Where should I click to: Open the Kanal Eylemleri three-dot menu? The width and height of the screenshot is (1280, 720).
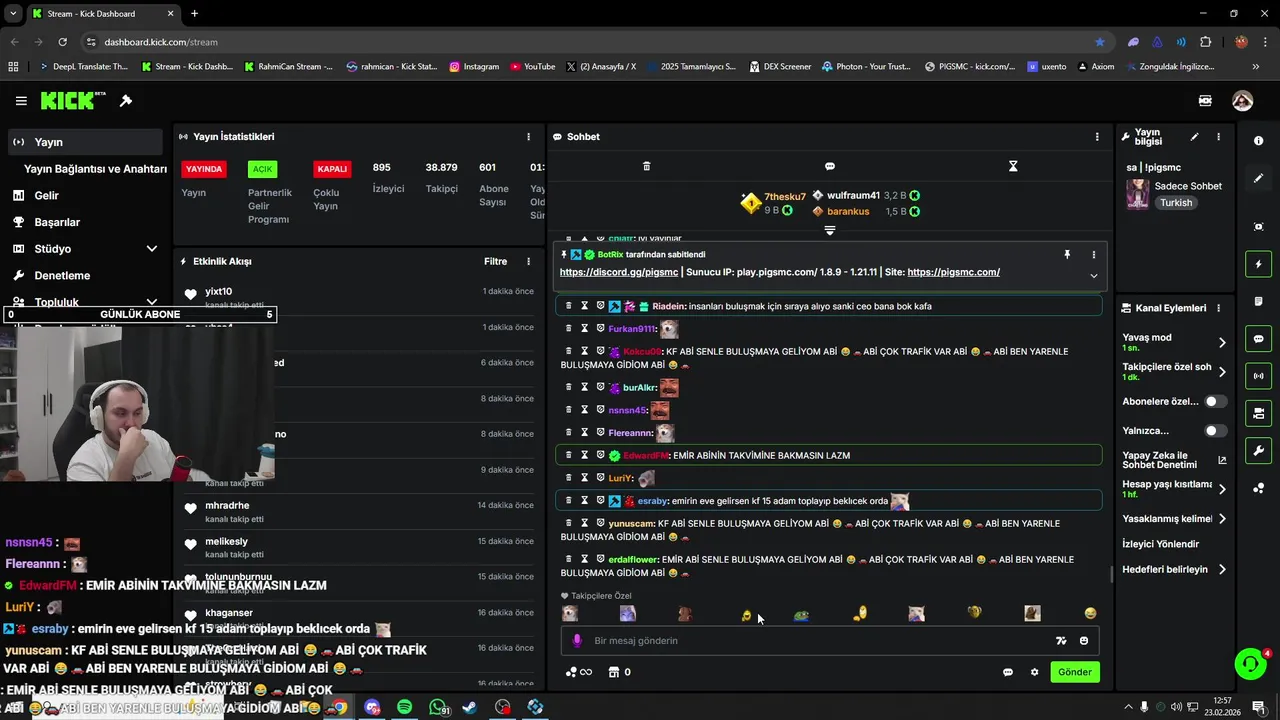pyautogui.click(x=1218, y=308)
